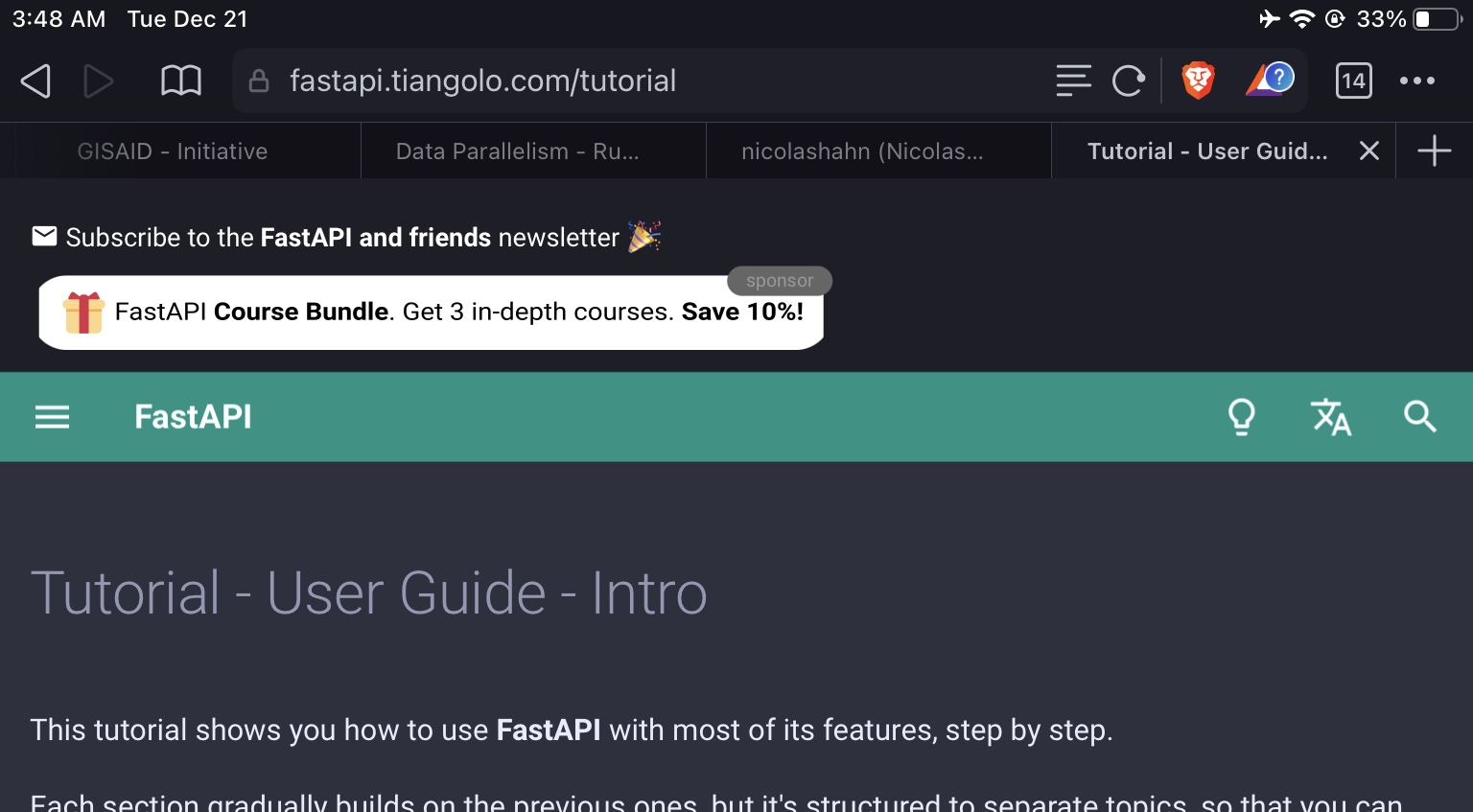Click the Brave Shields lion icon

point(1198,81)
